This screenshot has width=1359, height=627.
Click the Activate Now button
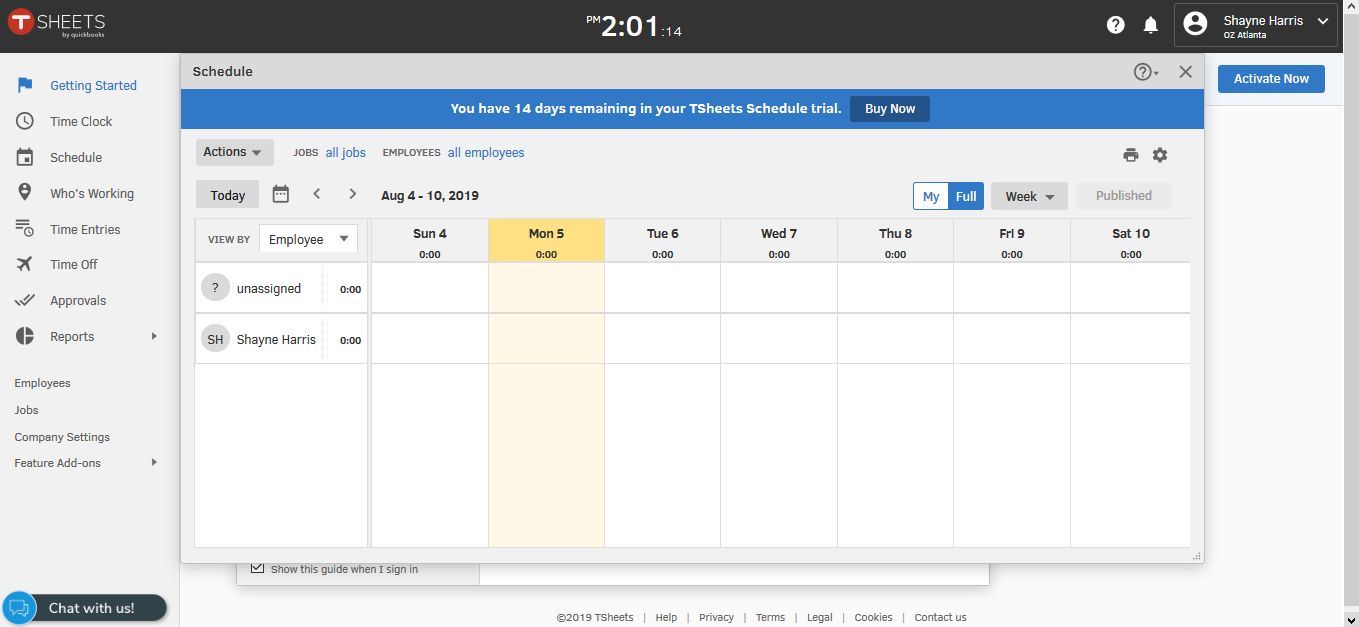1271,79
